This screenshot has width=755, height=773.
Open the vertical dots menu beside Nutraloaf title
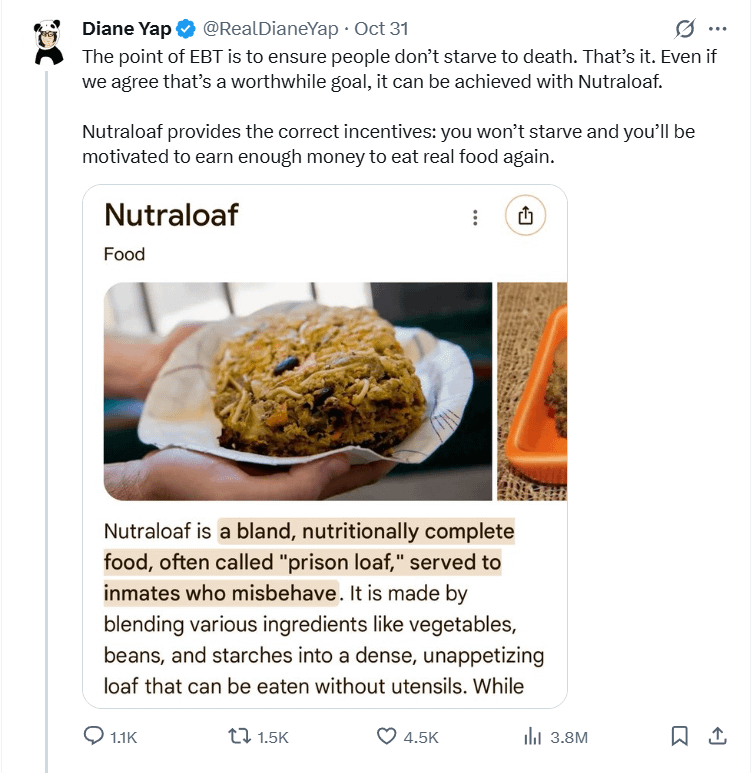point(475,217)
